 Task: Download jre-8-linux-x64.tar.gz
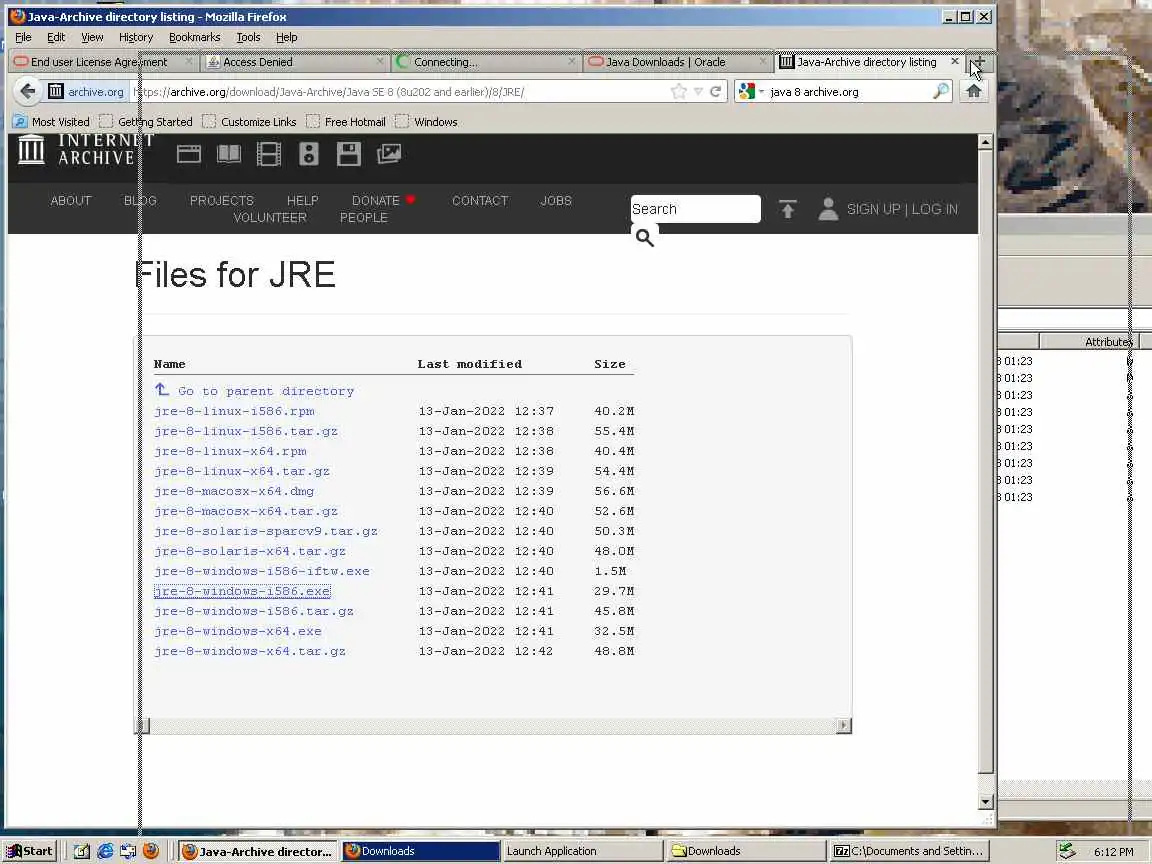pyautogui.click(x=242, y=471)
